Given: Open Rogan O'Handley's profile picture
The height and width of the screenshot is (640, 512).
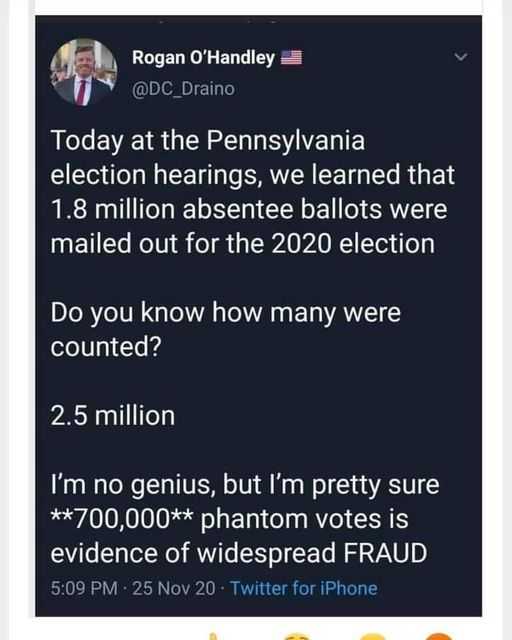Looking at the screenshot, I should coord(84,72).
